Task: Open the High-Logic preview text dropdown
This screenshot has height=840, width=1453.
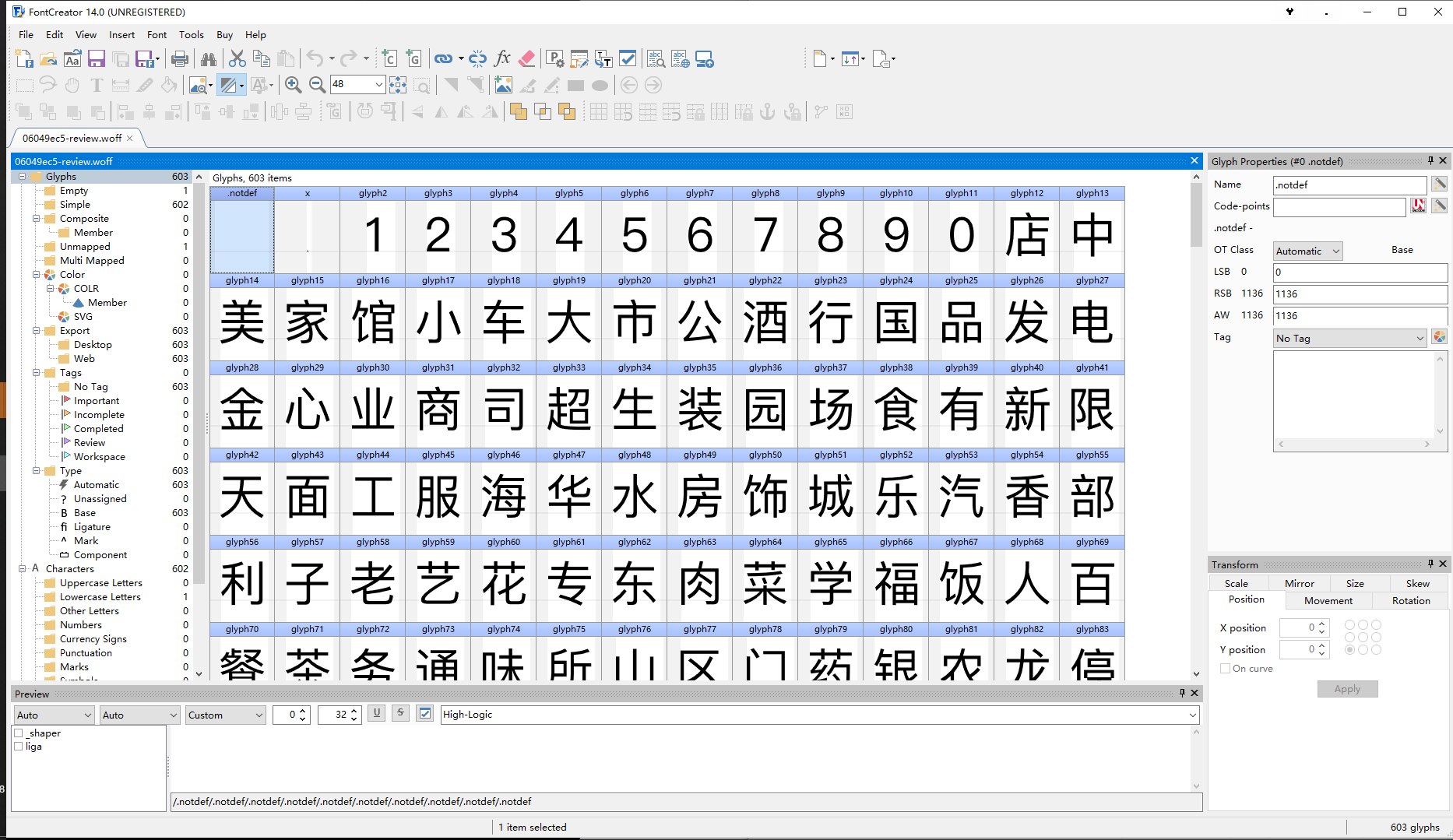Action: click(1192, 715)
